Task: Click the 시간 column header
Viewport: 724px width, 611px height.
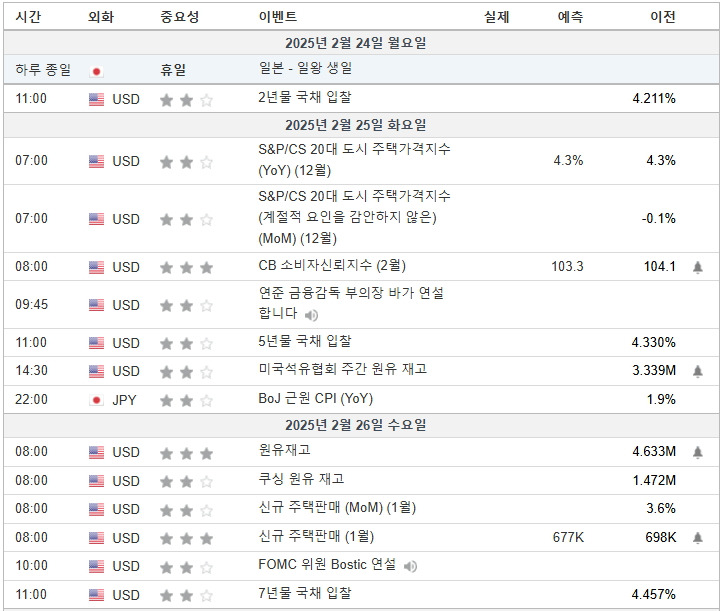Action: pos(28,17)
